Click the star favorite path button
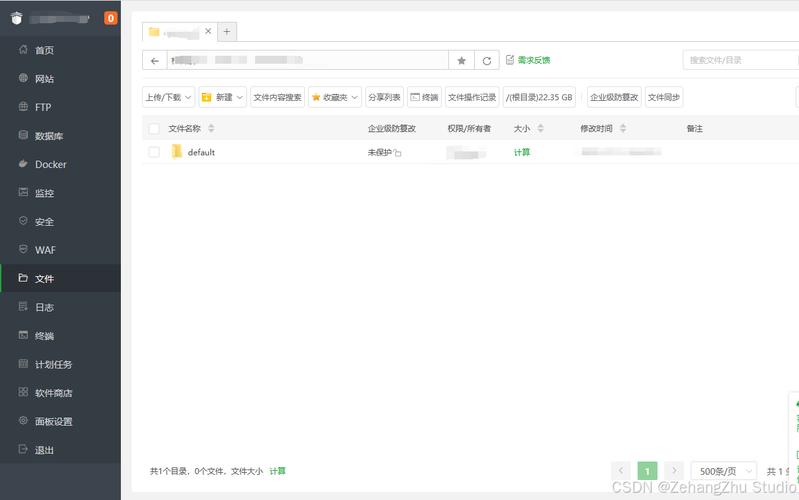The image size is (799, 500). point(461,61)
